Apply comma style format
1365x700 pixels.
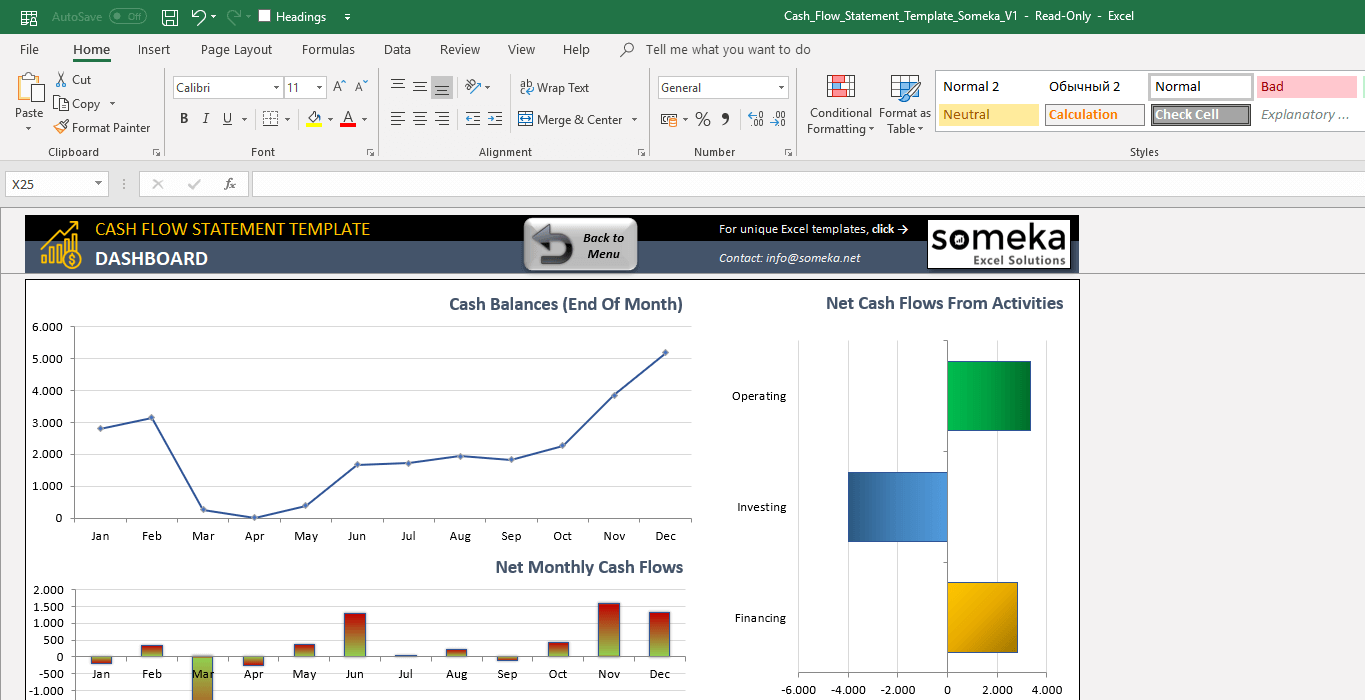[x=725, y=119]
